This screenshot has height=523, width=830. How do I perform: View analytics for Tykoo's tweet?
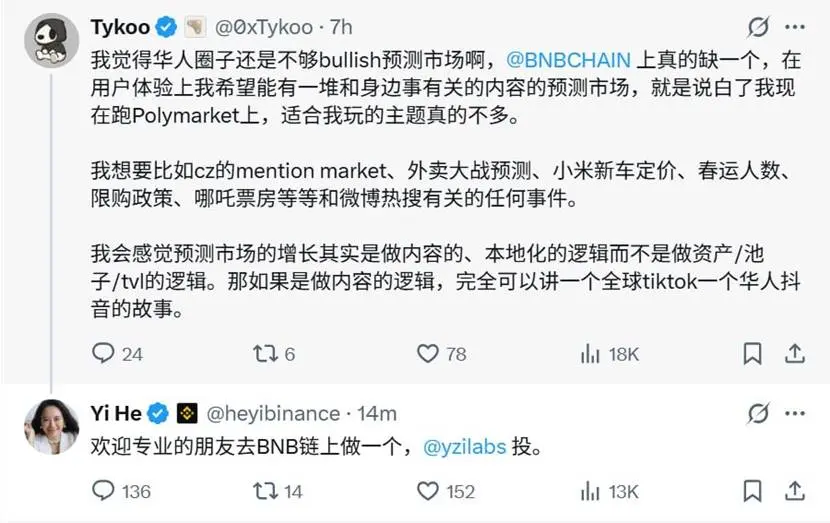coord(590,353)
